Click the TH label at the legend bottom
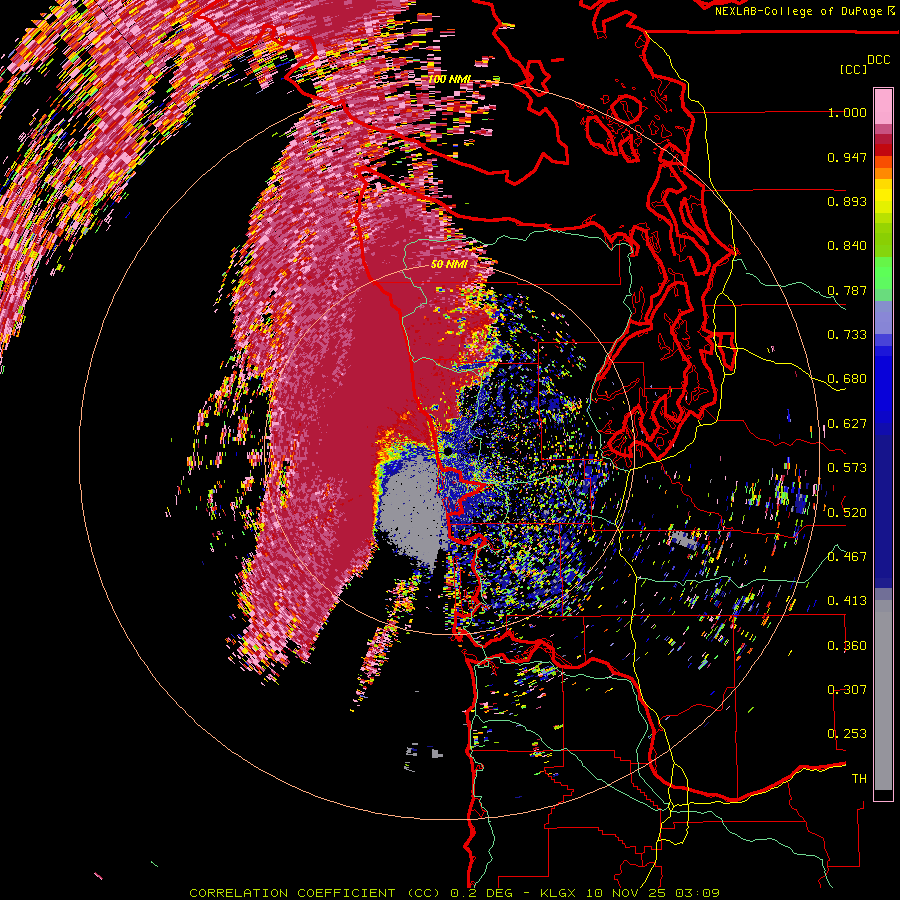Image resolution: width=900 pixels, height=900 pixels. 859,778
